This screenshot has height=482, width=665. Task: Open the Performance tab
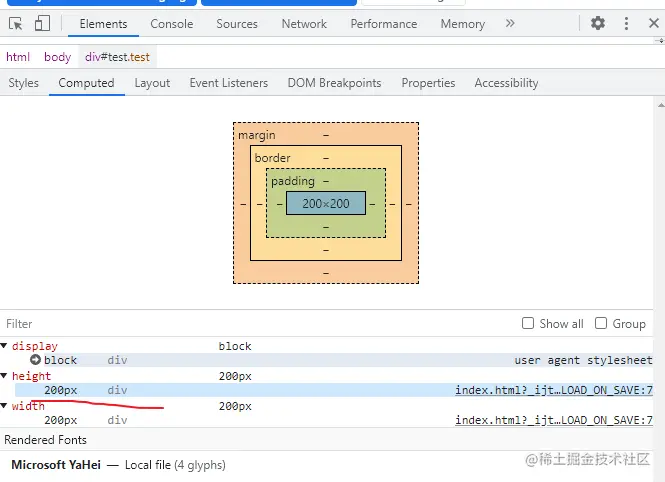pos(384,24)
